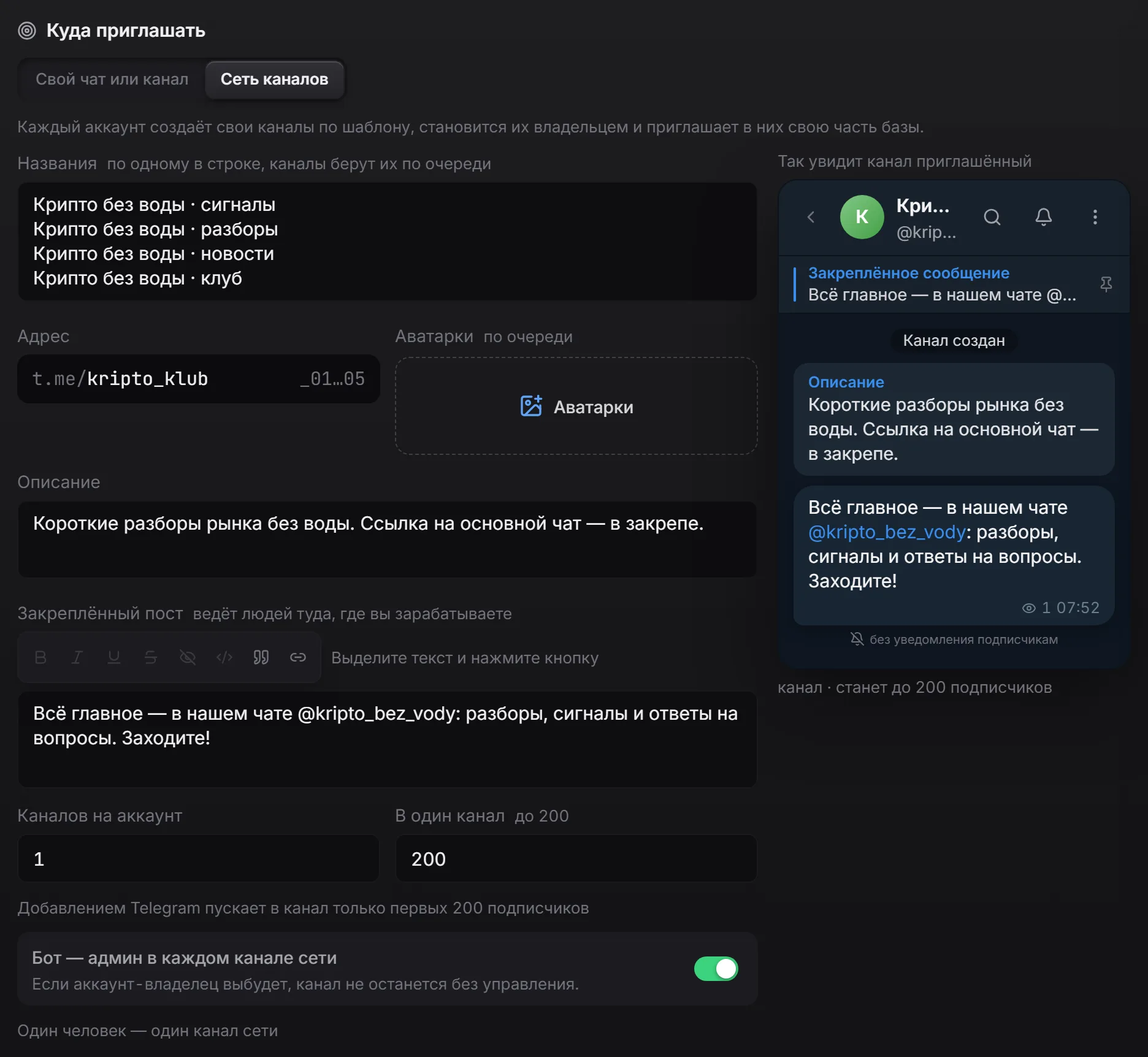The width and height of the screenshot is (1148, 1057).
Task: Click the bell notification icon in preview
Action: coord(1044,217)
